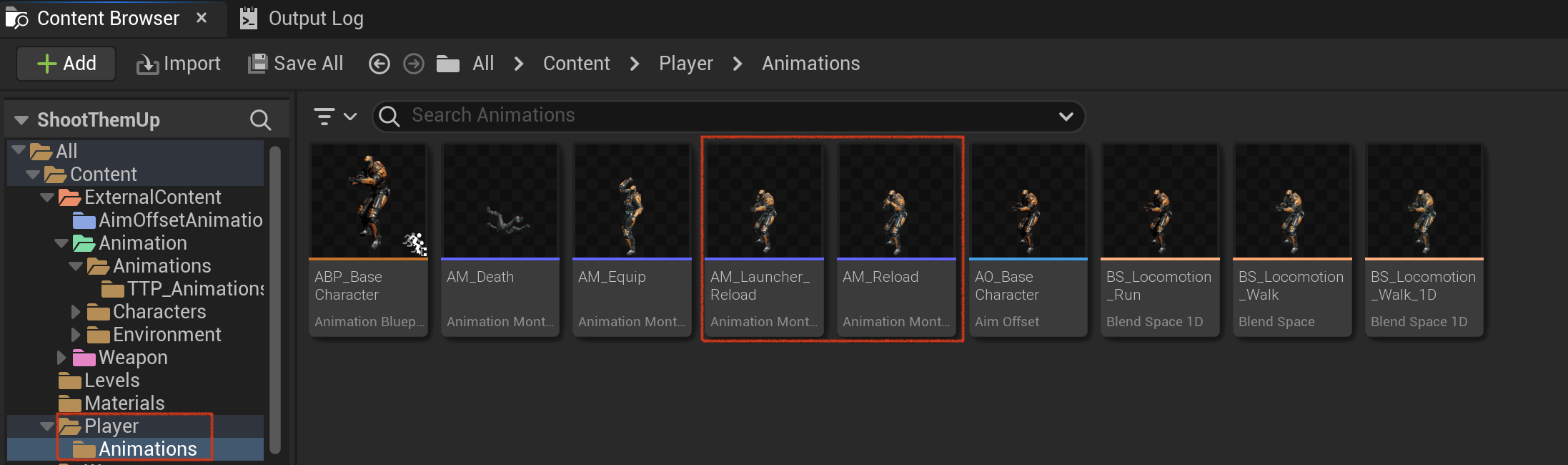Image resolution: width=1568 pixels, height=465 pixels.
Task: Collapse the ShootThemUp section triangle
Action: 21,120
